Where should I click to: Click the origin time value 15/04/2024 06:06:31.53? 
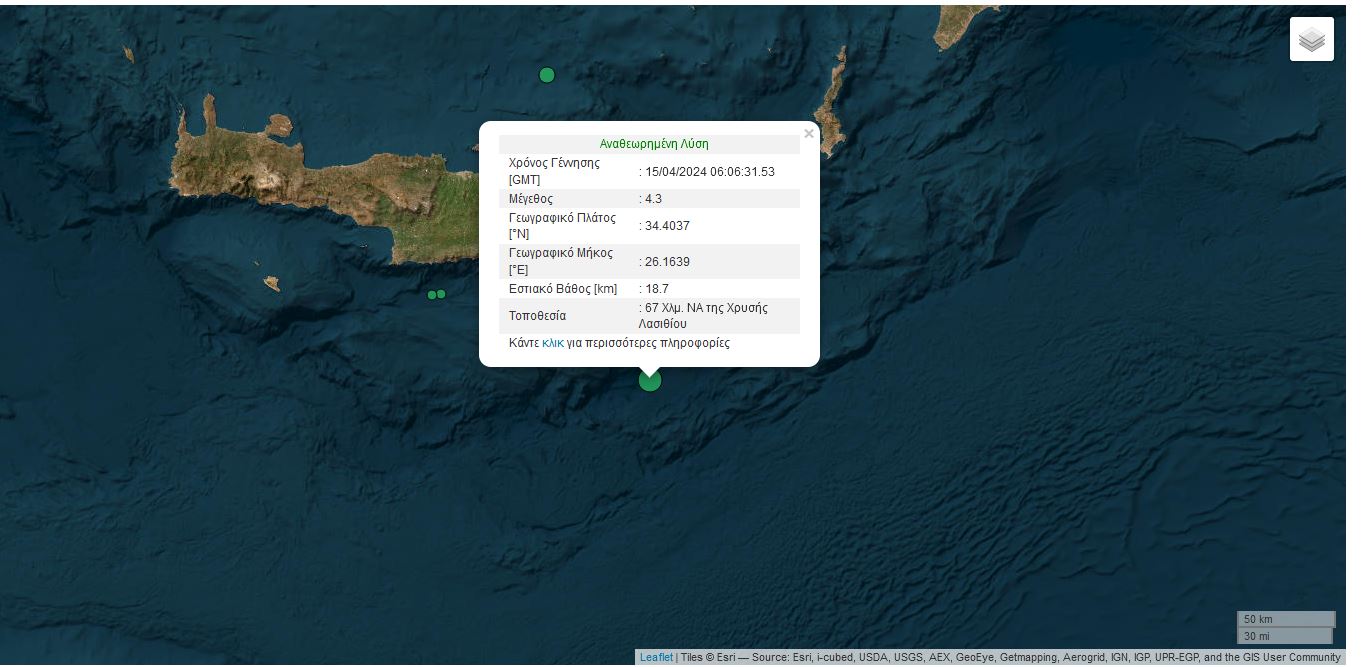click(x=709, y=172)
